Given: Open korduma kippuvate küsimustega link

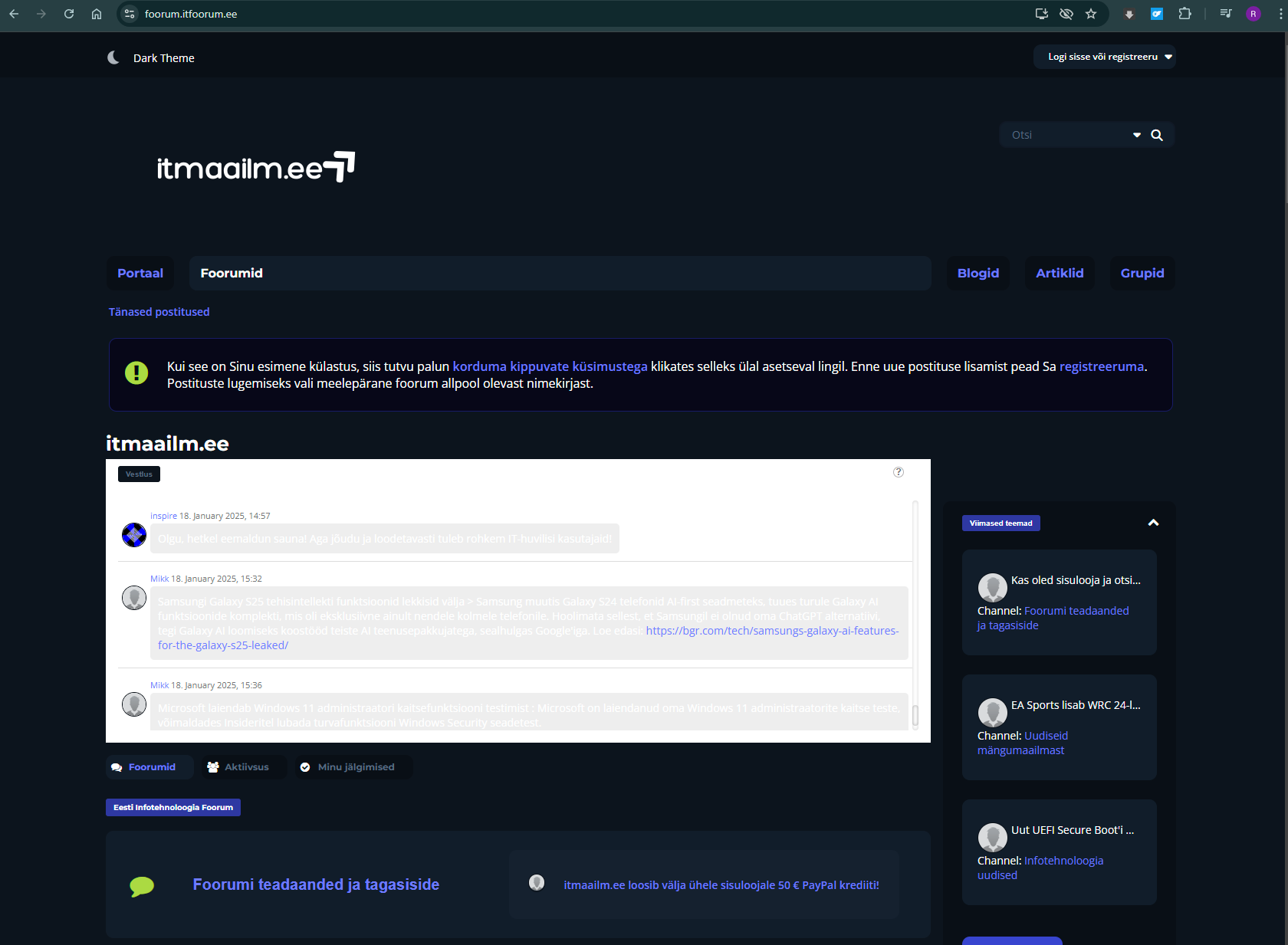Looking at the screenshot, I should coord(550,366).
